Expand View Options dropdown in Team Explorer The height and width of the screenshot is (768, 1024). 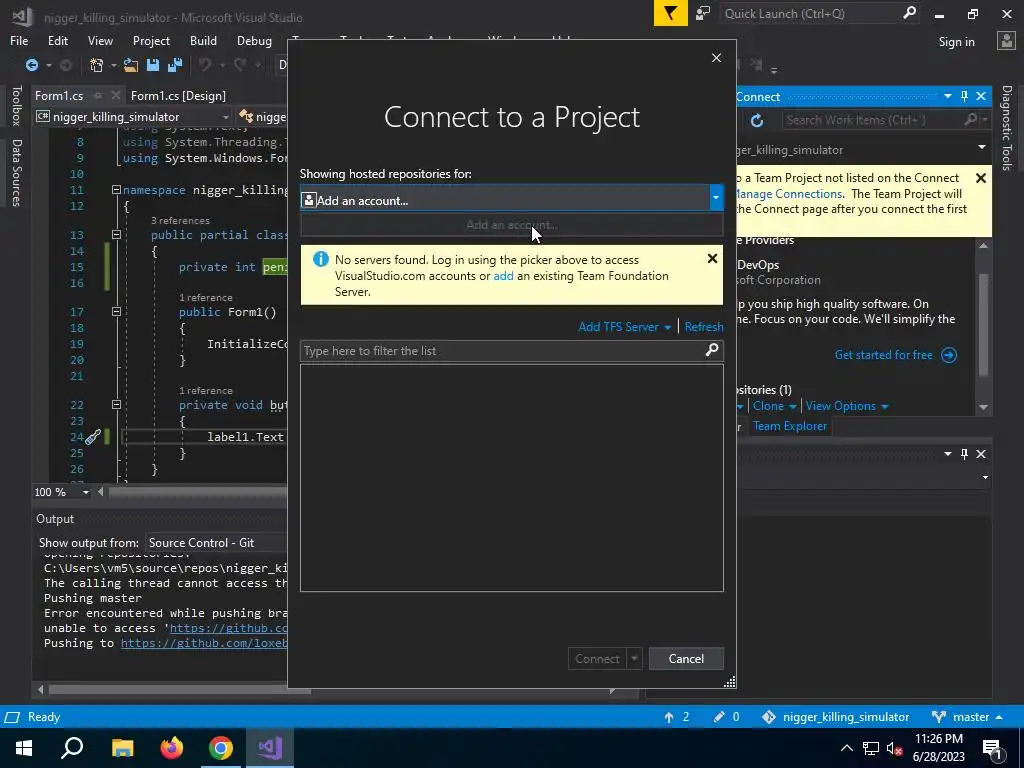pos(885,406)
